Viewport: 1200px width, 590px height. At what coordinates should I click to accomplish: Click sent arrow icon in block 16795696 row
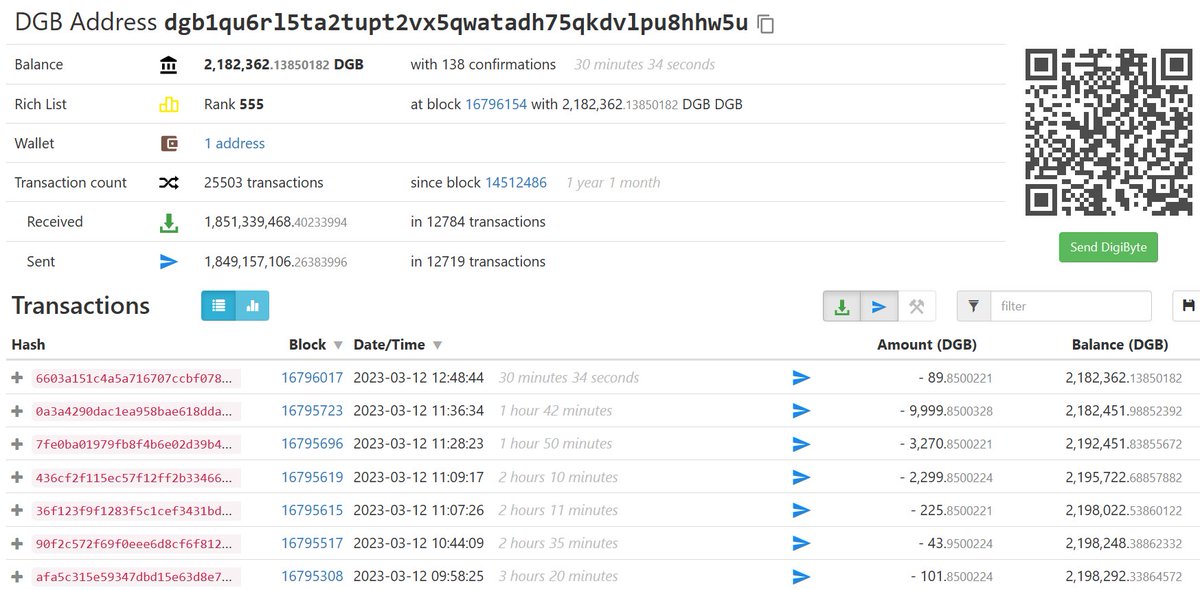click(x=801, y=444)
